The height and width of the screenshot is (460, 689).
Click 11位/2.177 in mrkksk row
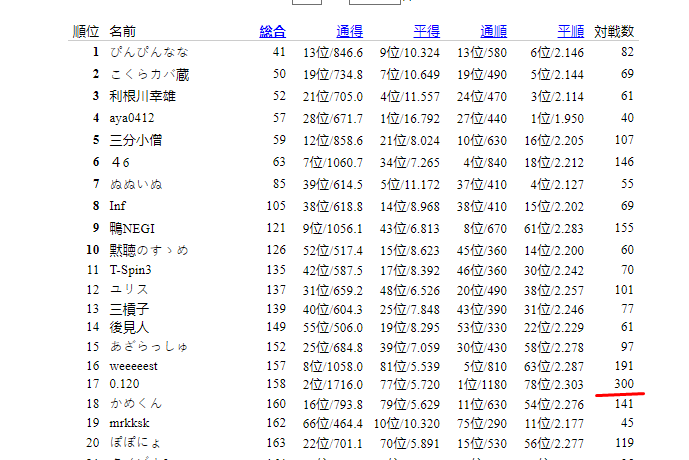click(554, 424)
